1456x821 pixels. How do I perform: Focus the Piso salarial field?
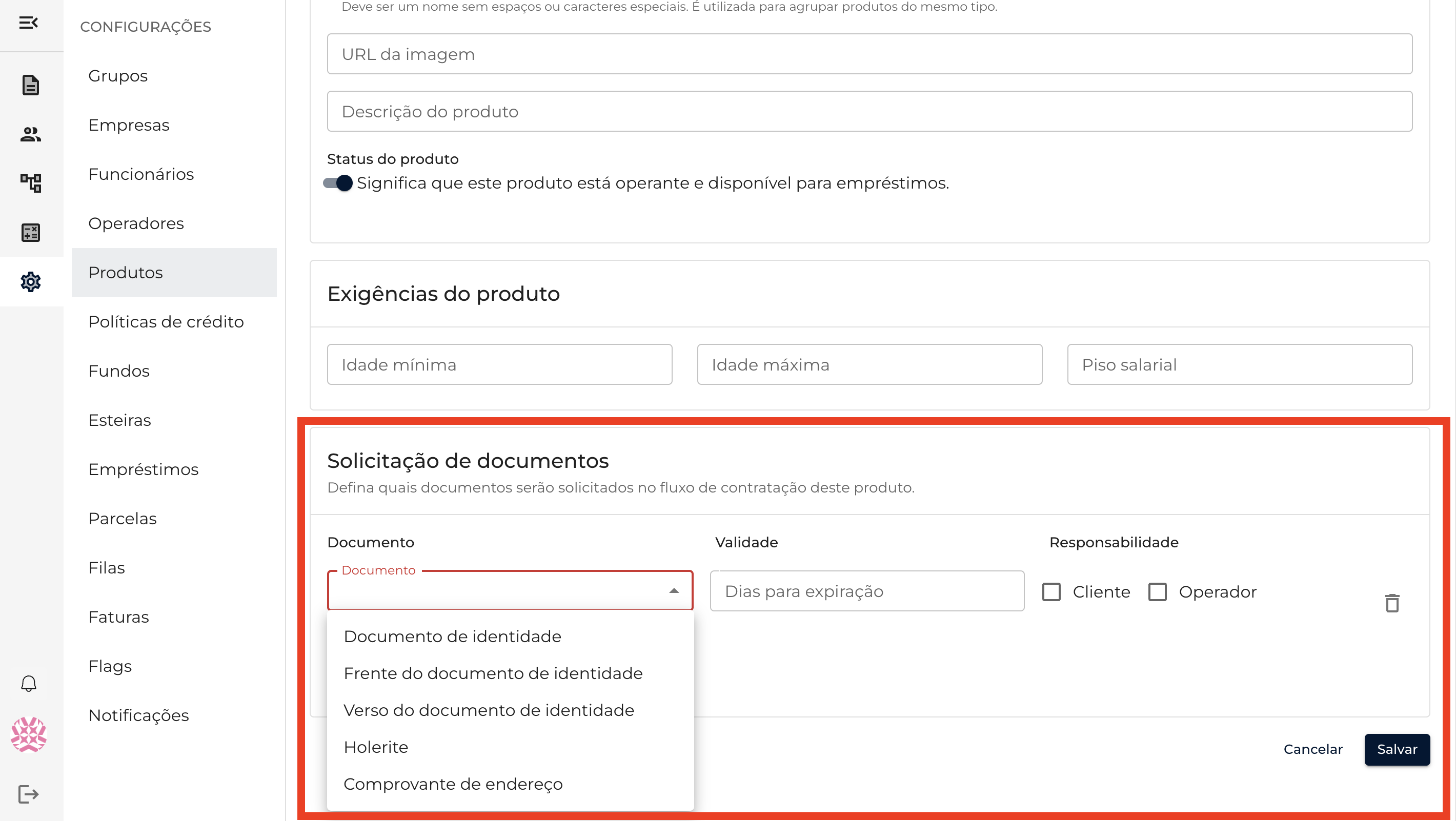pos(1239,364)
